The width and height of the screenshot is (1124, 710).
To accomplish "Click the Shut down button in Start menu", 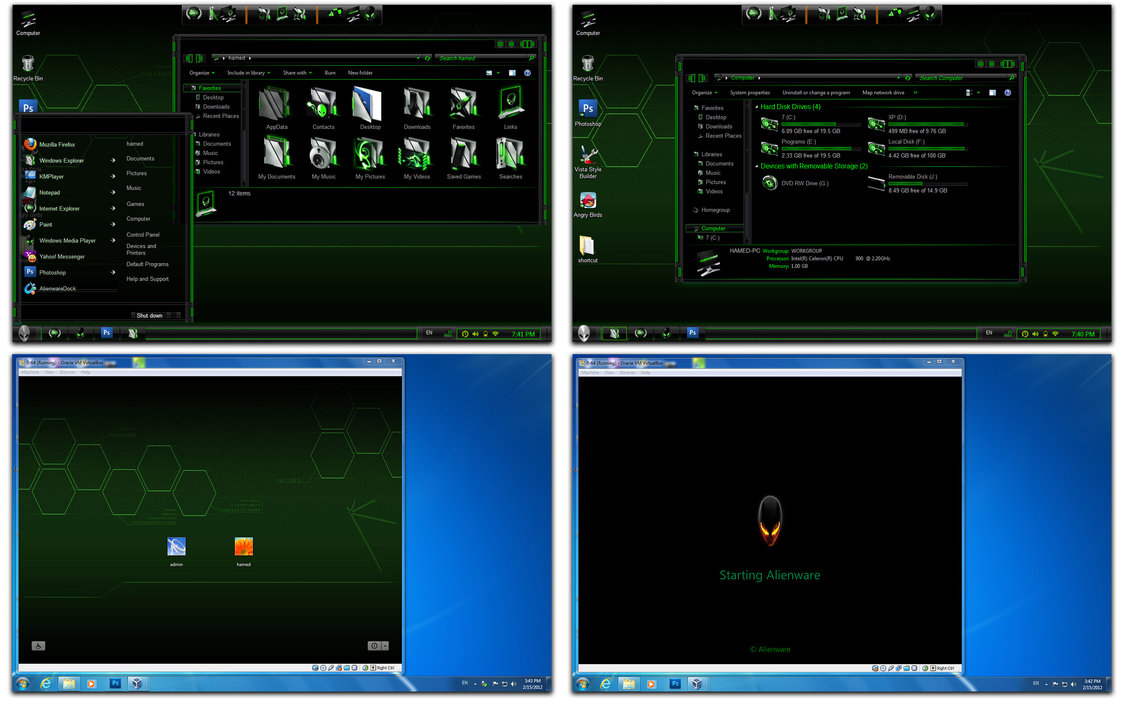I will pos(149,316).
